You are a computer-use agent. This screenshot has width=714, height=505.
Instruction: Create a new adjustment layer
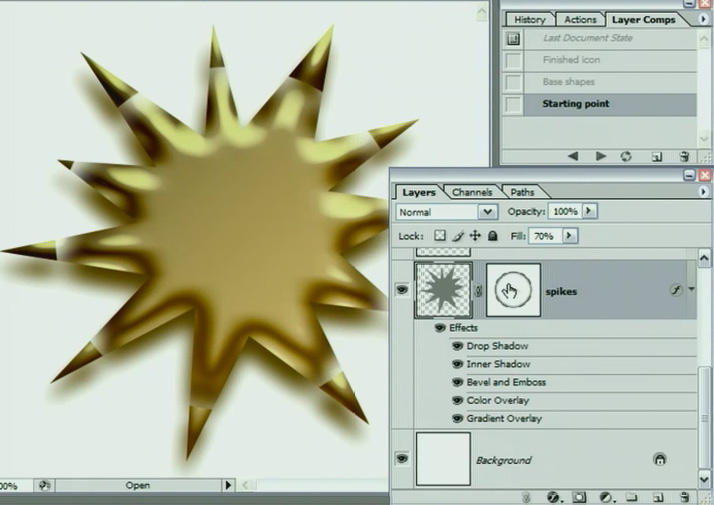[605, 497]
